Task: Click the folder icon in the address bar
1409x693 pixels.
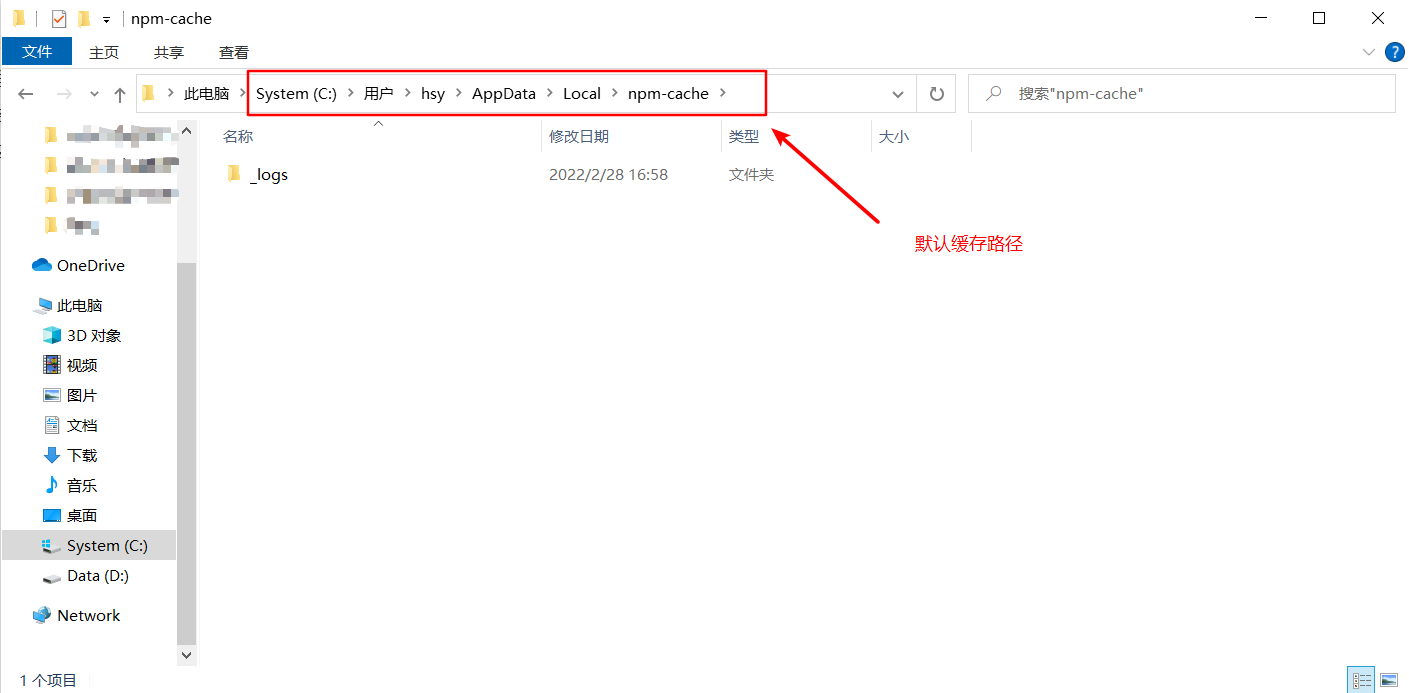Action: (x=149, y=94)
